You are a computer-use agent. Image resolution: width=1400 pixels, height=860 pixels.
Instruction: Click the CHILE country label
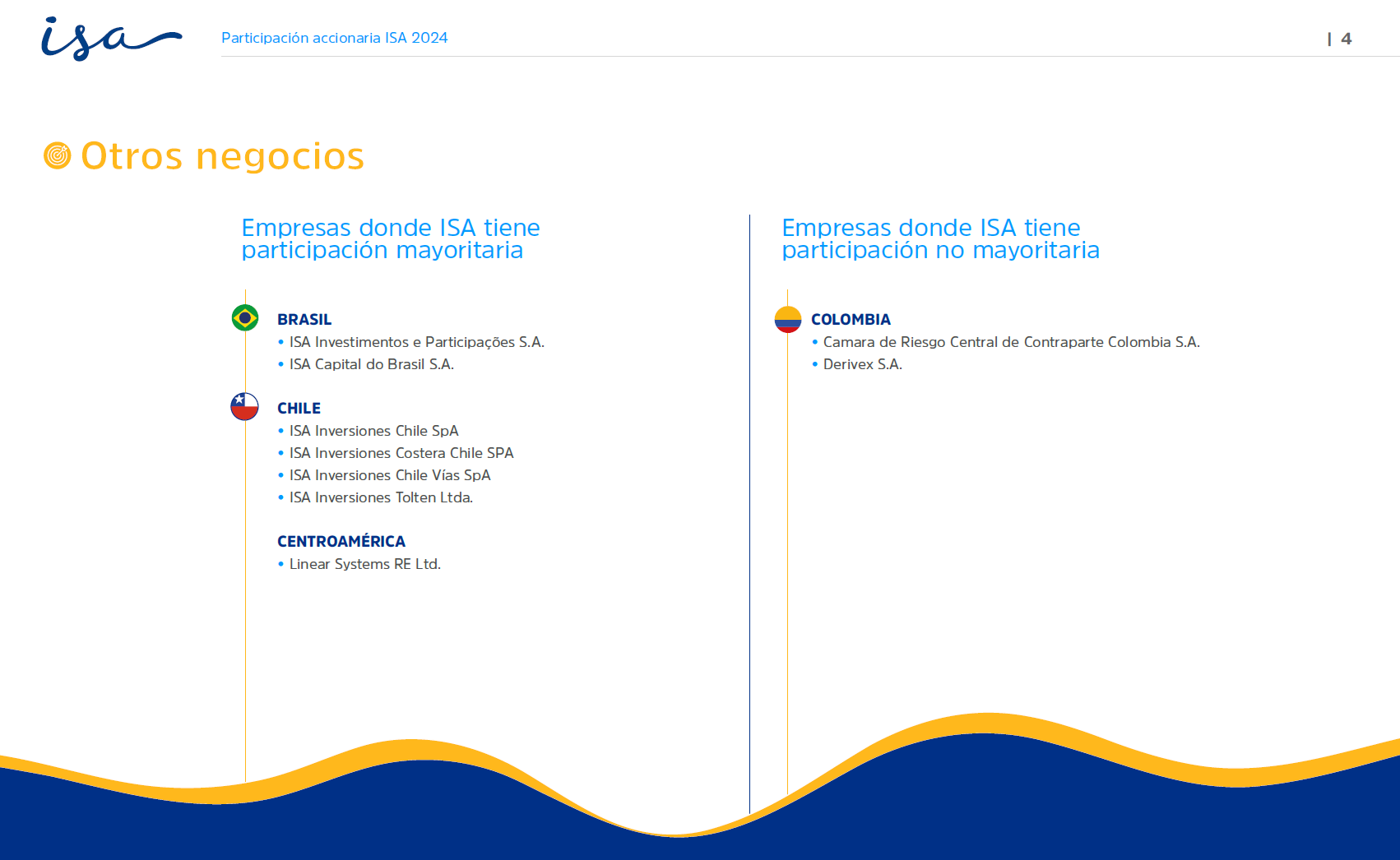point(299,409)
